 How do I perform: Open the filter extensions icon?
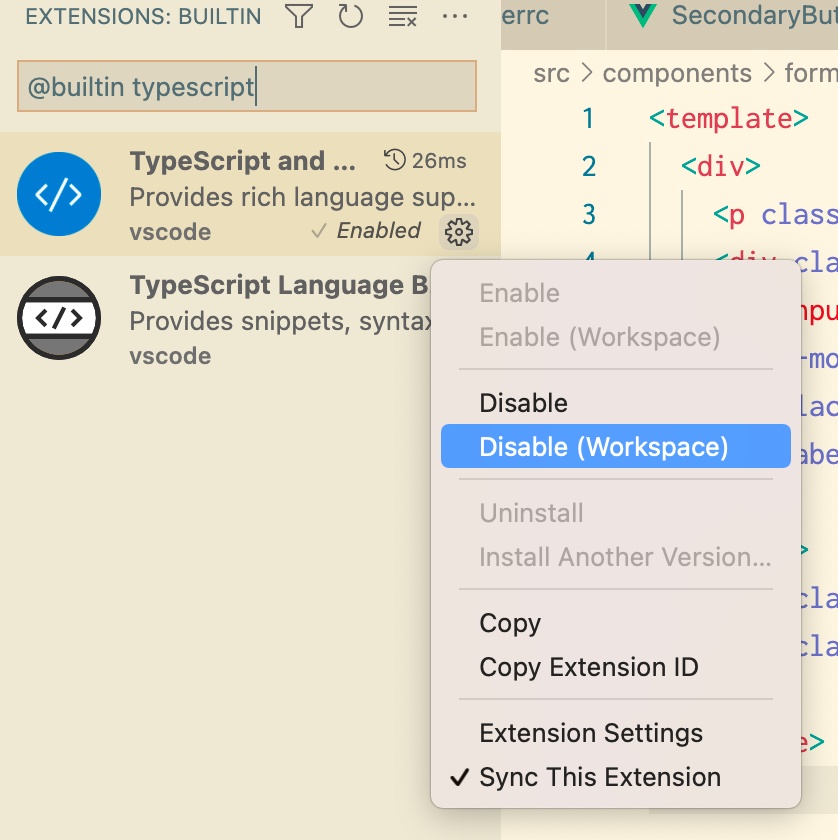tap(299, 16)
